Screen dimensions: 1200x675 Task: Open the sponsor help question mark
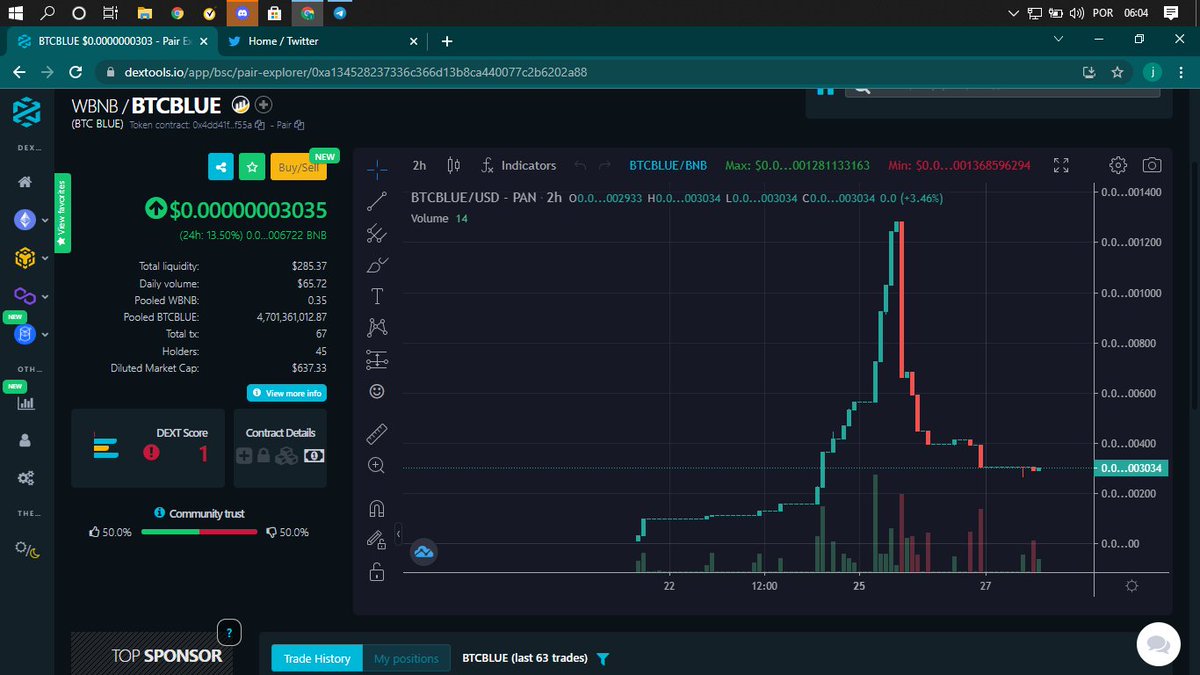click(229, 632)
